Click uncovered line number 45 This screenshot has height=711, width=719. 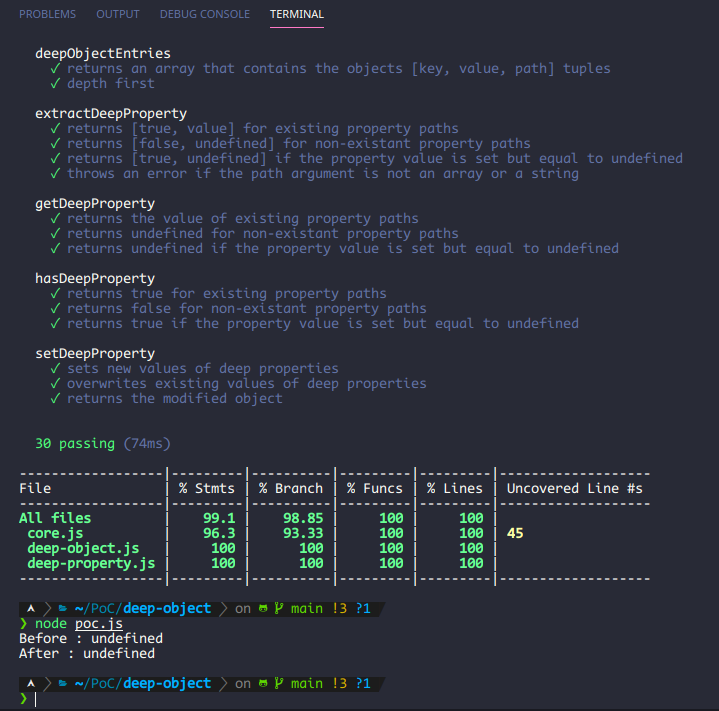coord(515,533)
